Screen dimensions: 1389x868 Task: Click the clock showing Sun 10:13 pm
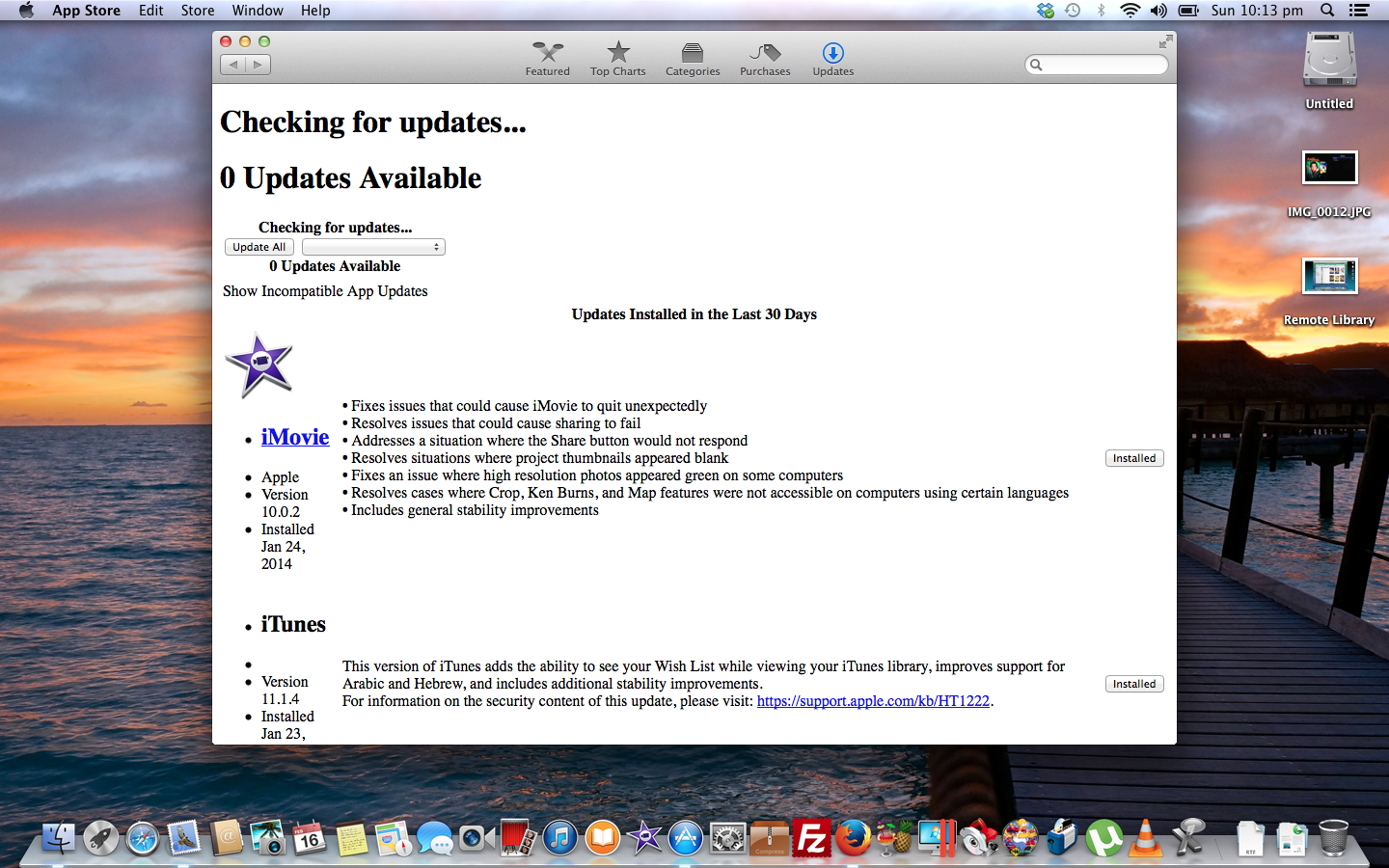[1257, 11]
